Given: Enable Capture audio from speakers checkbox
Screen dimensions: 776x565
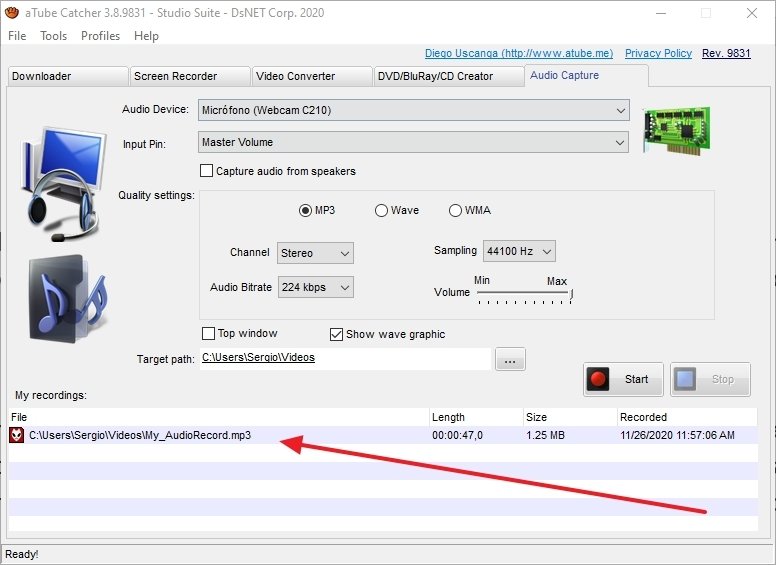Looking at the screenshot, I should pos(206,171).
